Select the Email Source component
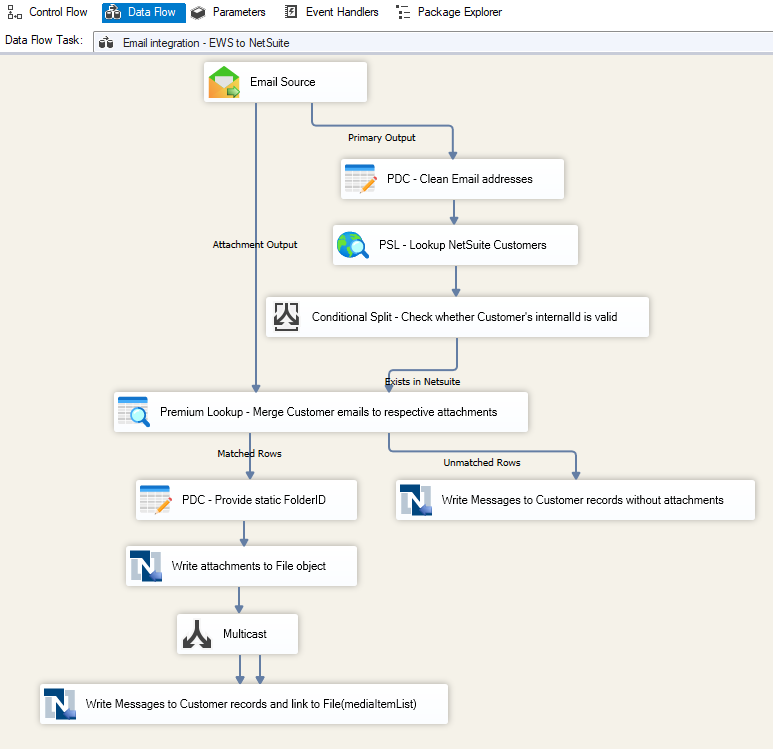The width and height of the screenshot is (773, 753). [x=285, y=82]
